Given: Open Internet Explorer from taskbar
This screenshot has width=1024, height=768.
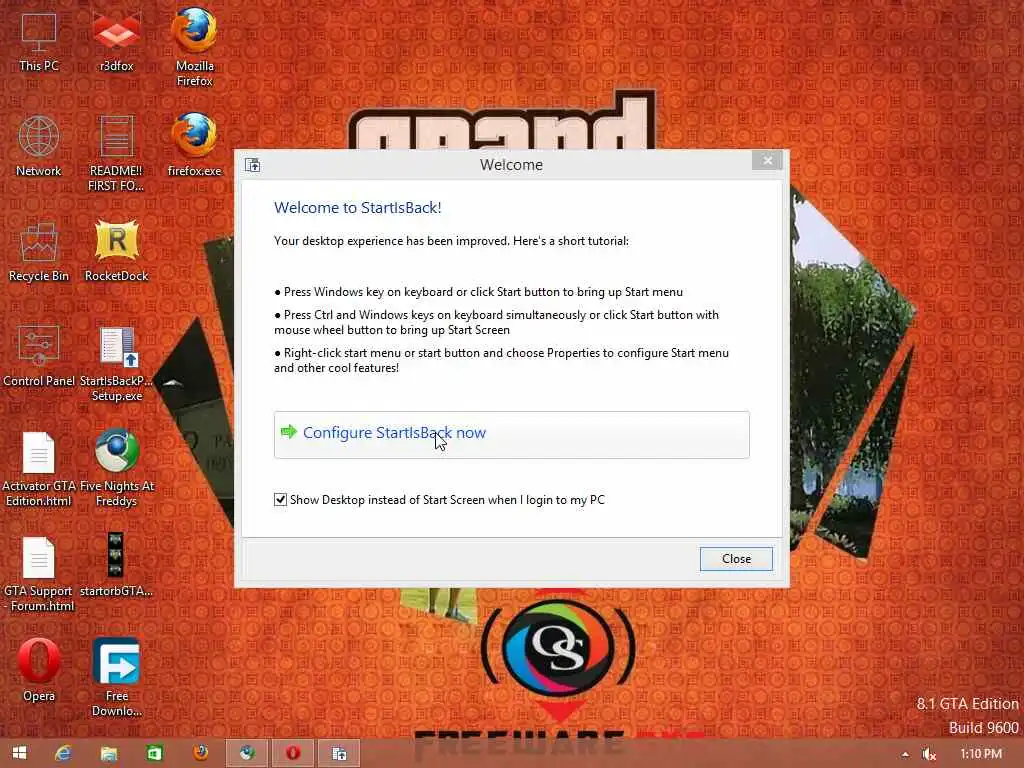Looking at the screenshot, I should (63, 754).
